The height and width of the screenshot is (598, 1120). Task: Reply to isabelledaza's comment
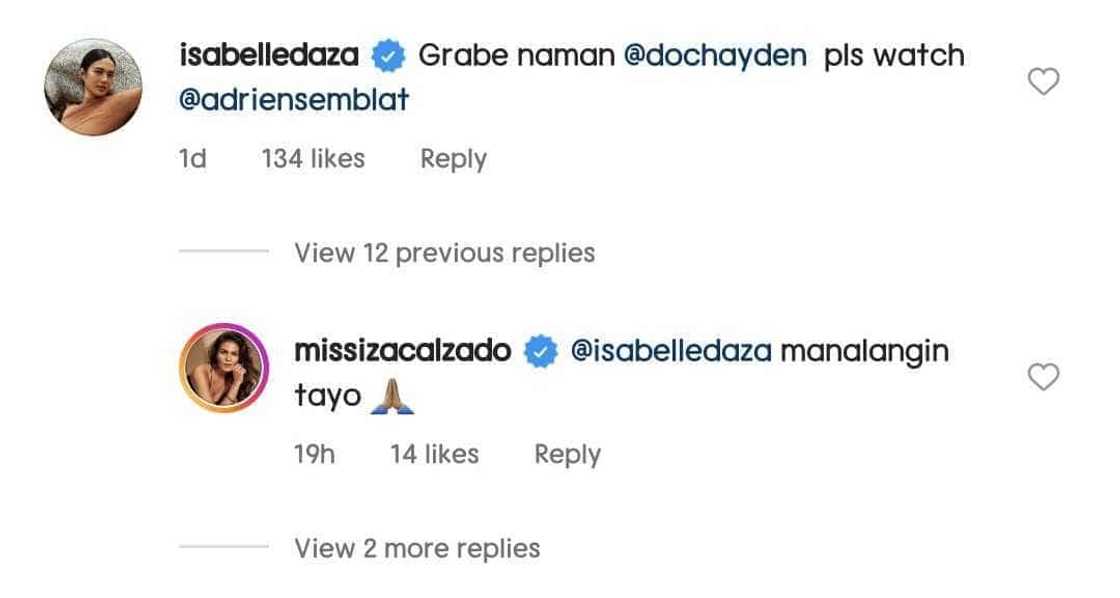pyautogui.click(x=453, y=159)
